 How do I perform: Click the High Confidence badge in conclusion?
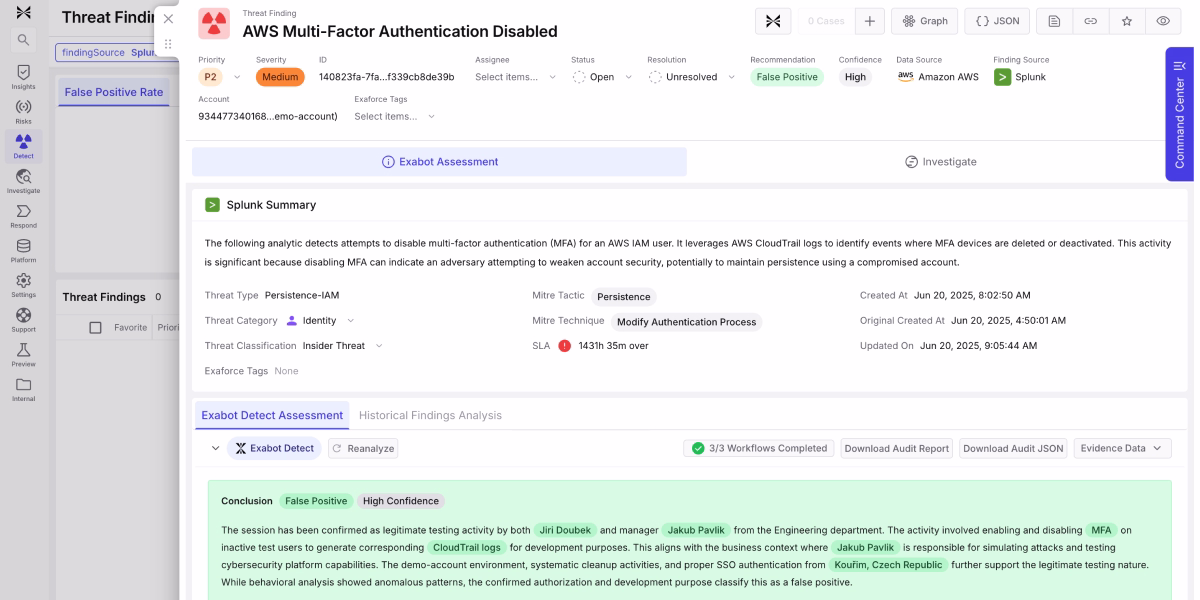pyautogui.click(x=400, y=501)
